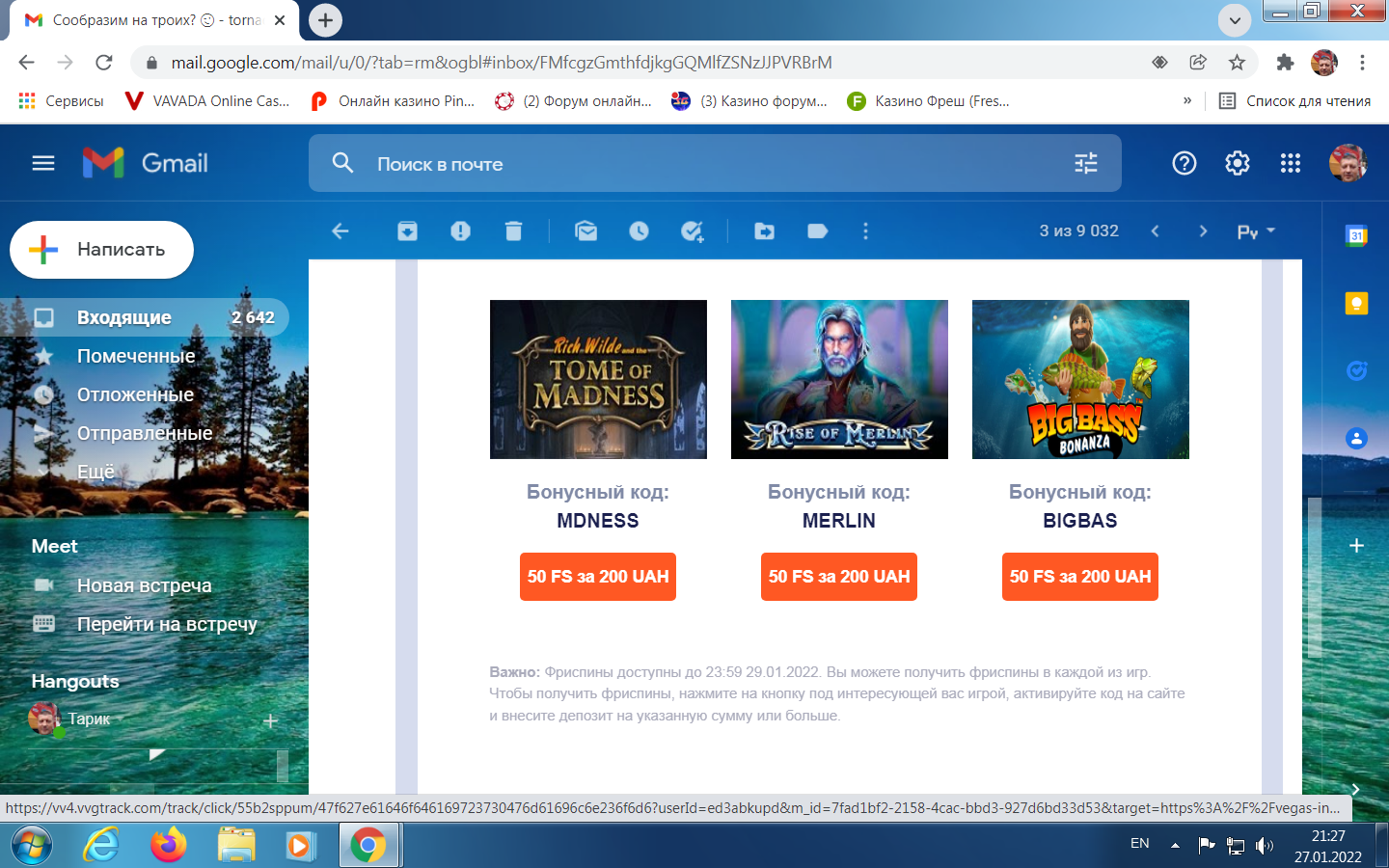Click the Big Bass Bonanza game image

[x=1080, y=379]
